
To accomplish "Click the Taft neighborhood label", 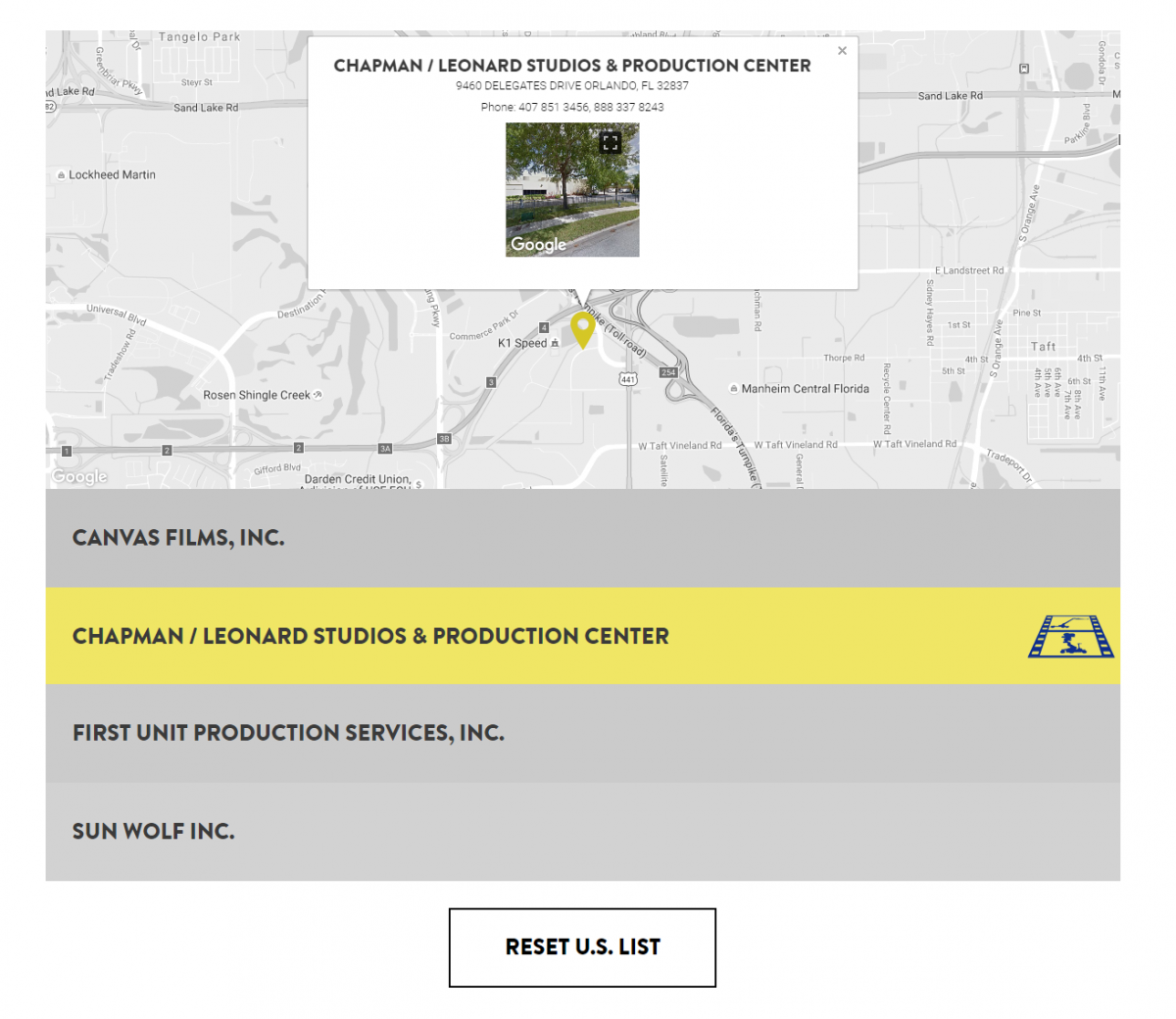I will tap(1044, 346).
